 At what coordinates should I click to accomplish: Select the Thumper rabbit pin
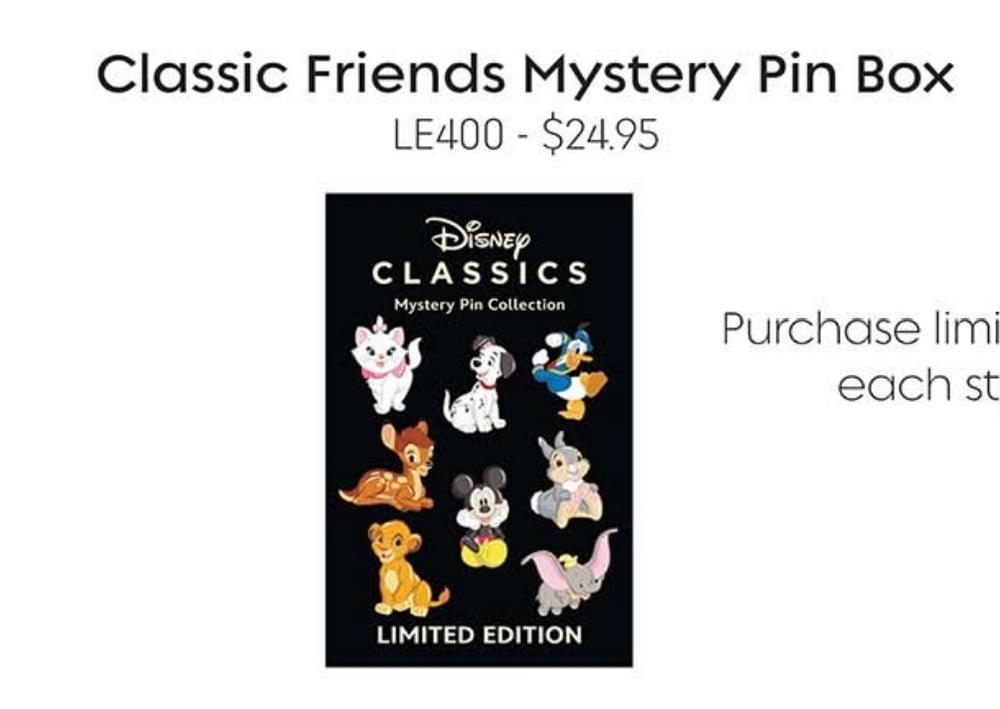click(565, 480)
